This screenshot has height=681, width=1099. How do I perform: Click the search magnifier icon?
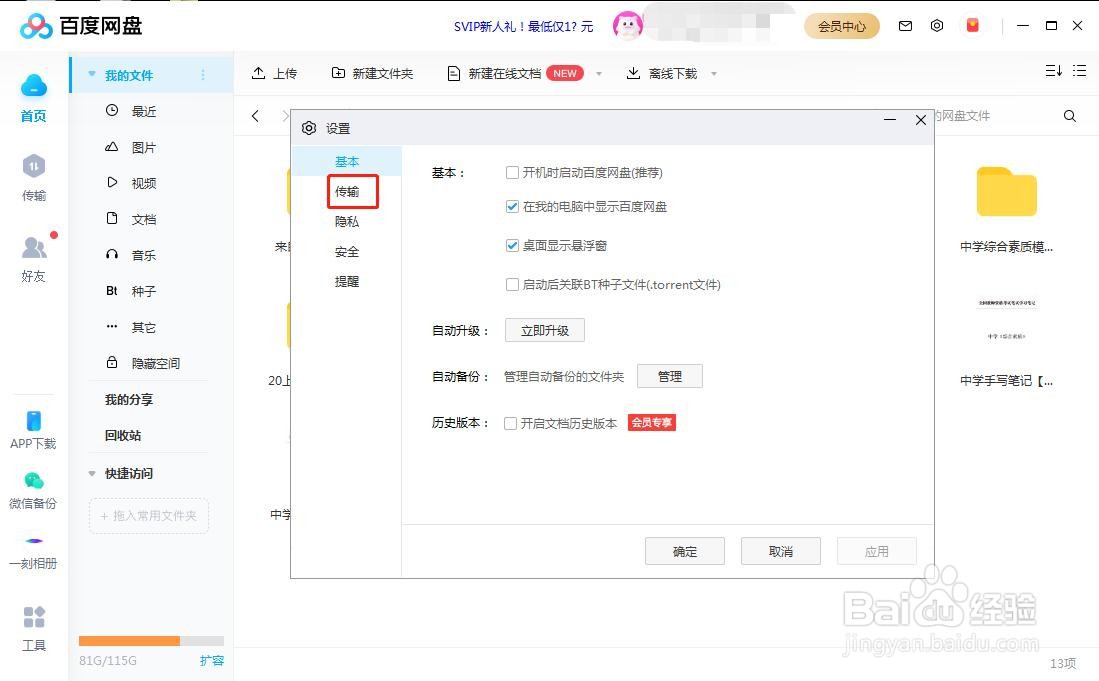(1069, 116)
